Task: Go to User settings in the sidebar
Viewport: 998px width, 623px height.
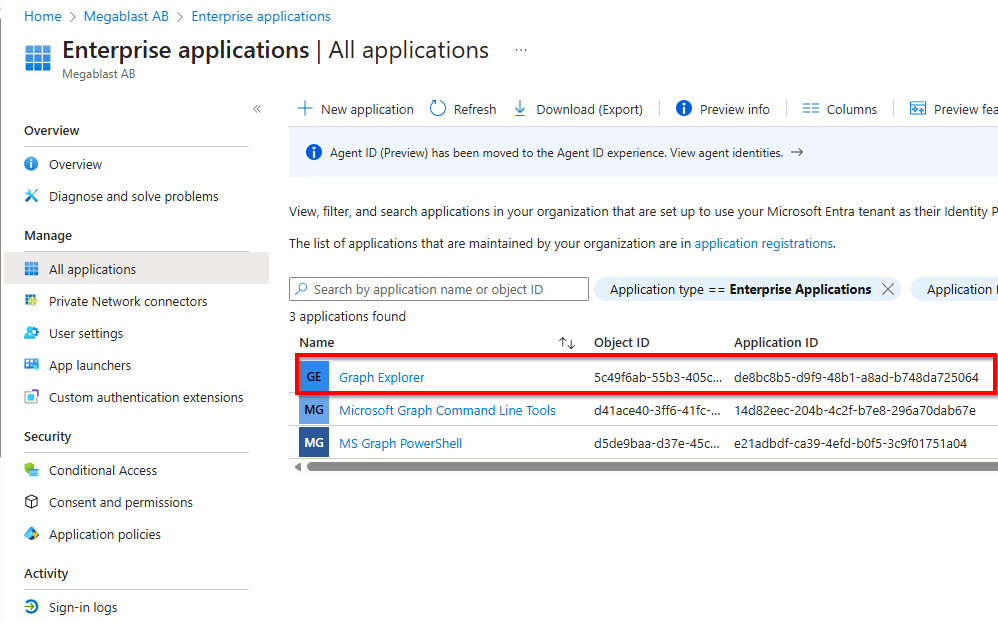Action: pyautogui.click(x=86, y=333)
